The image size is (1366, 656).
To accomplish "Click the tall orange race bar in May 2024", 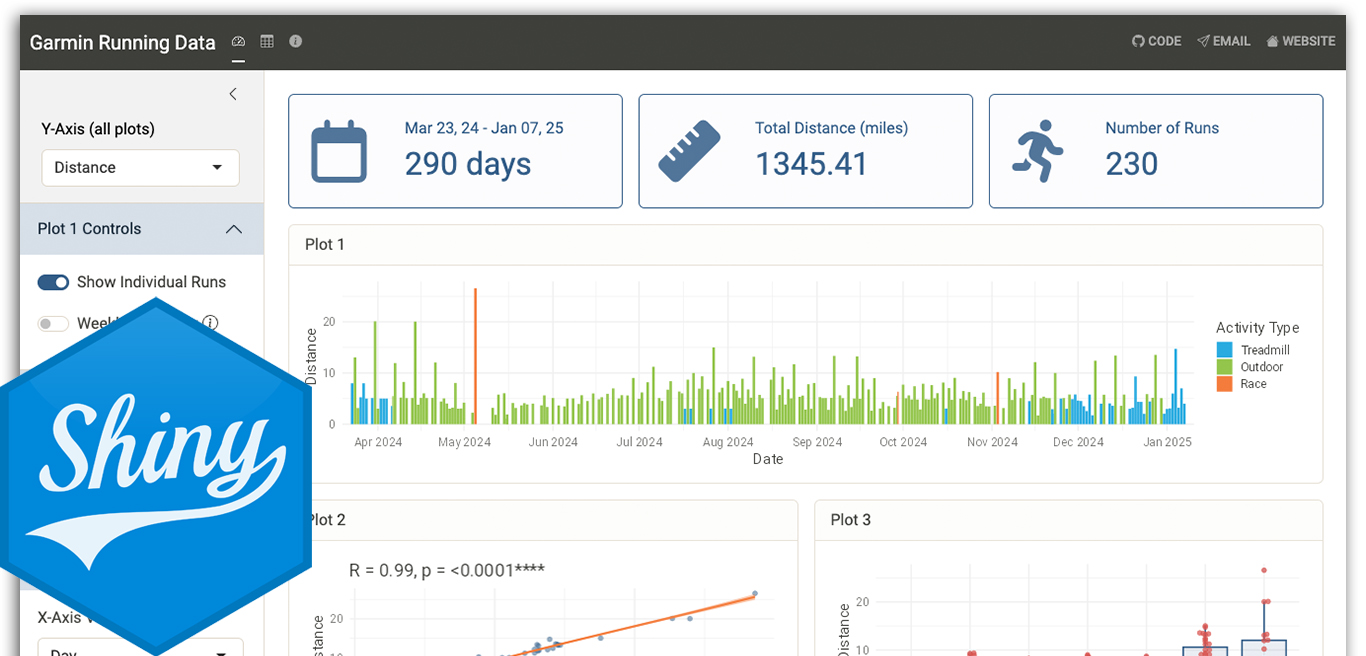I will coord(475,356).
